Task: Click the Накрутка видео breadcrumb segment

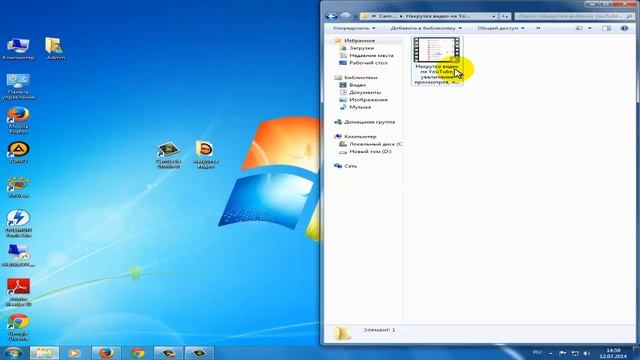Action: 437,16
